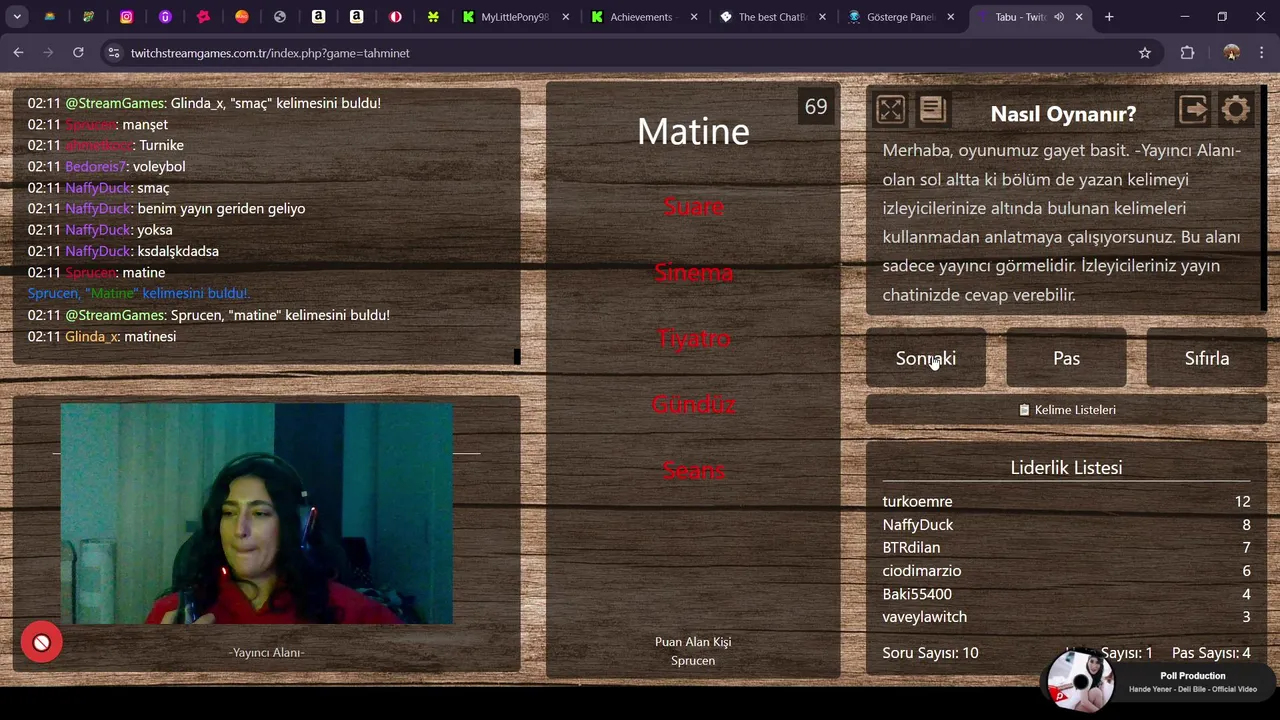The image size is (1280, 720).
Task: Open the Chrome profile avatar
Action: [x=1231, y=53]
